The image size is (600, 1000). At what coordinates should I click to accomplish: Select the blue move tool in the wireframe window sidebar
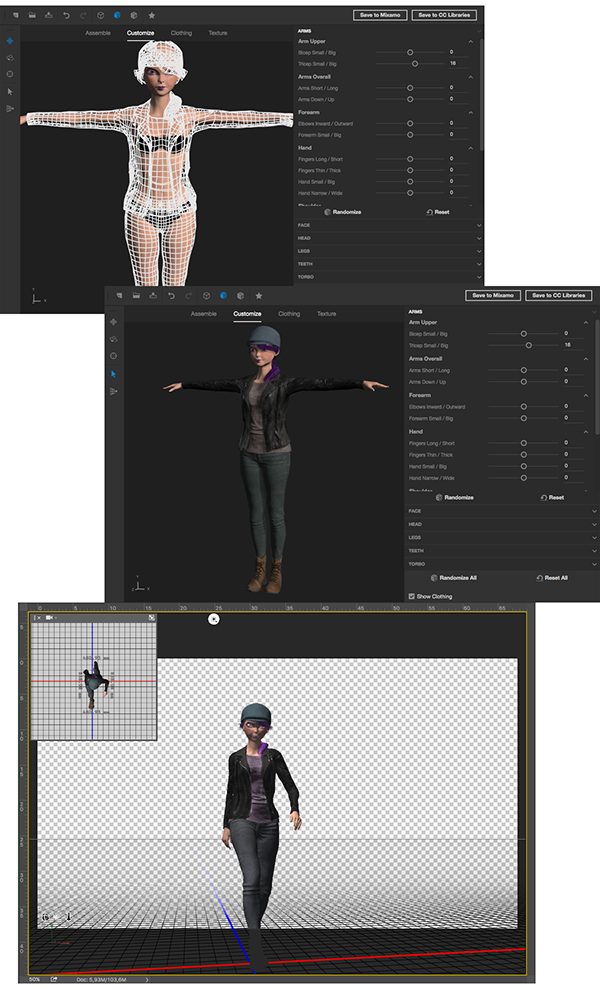pos(10,41)
